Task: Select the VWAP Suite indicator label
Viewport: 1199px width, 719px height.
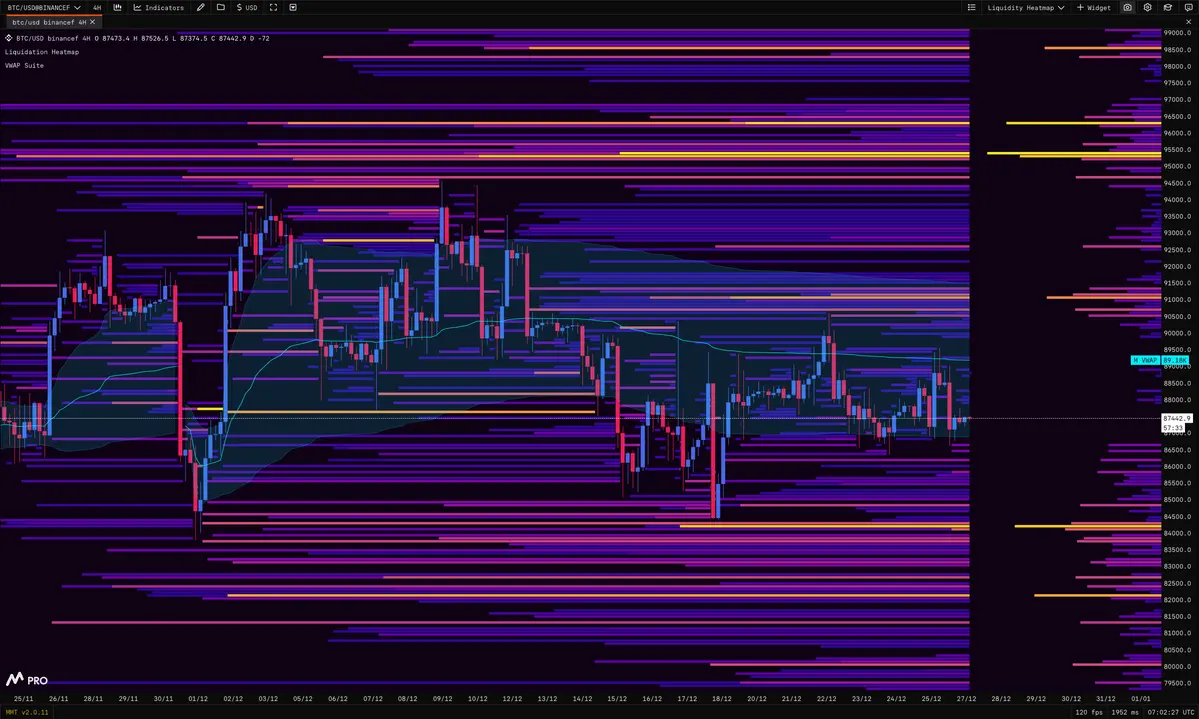Action: coord(24,66)
